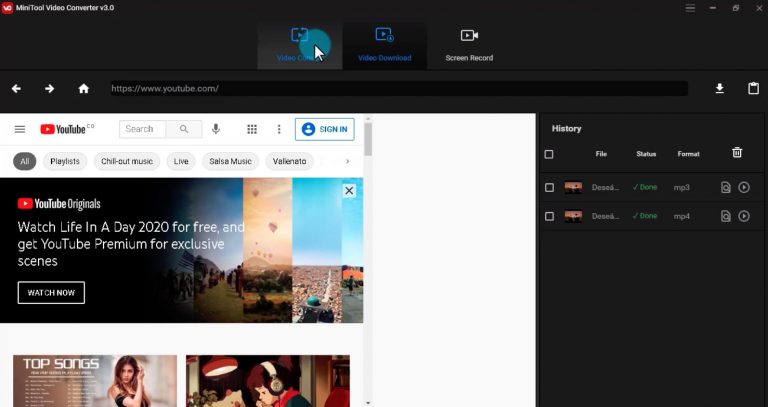Click the thumbnail of the mp3 history item
768x407 pixels.
(x=573, y=188)
